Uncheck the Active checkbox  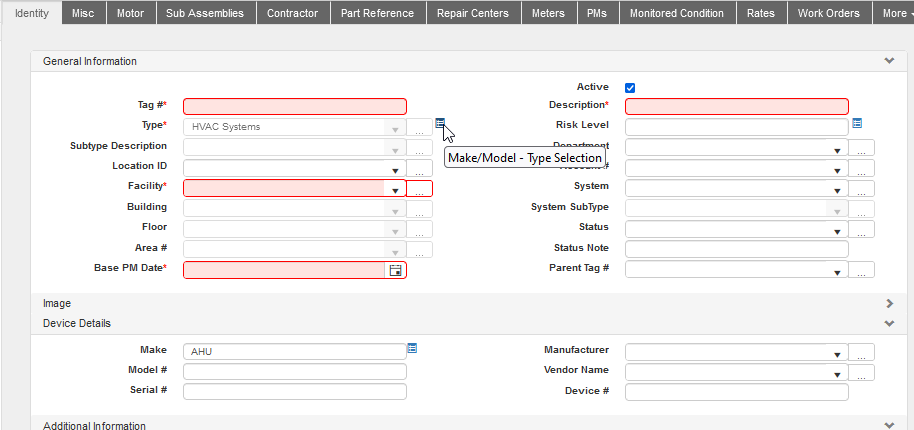tap(630, 88)
